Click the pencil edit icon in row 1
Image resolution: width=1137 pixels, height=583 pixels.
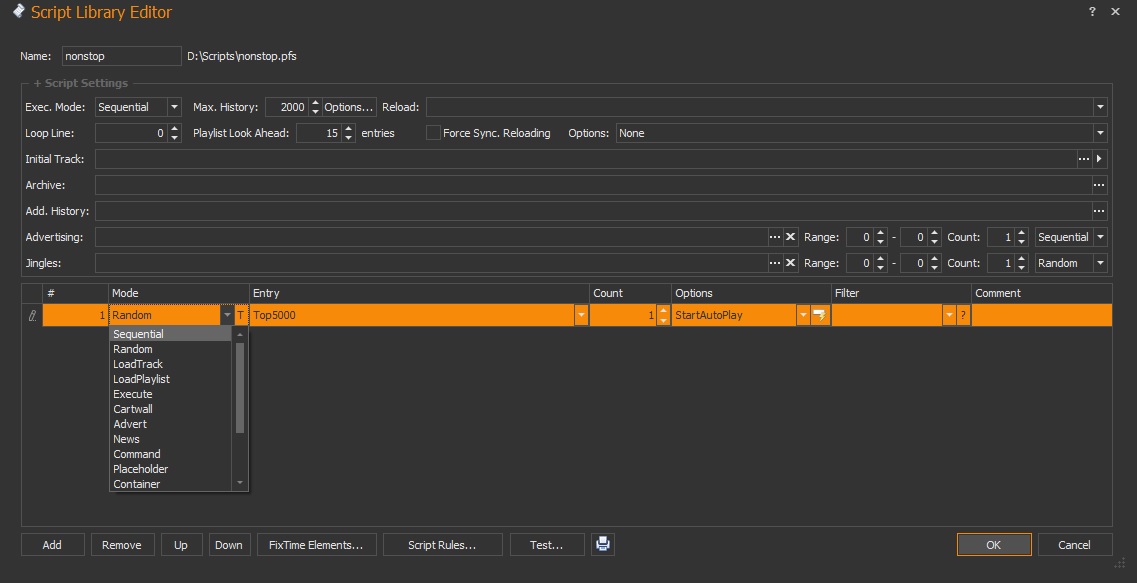pyautogui.click(x=32, y=315)
